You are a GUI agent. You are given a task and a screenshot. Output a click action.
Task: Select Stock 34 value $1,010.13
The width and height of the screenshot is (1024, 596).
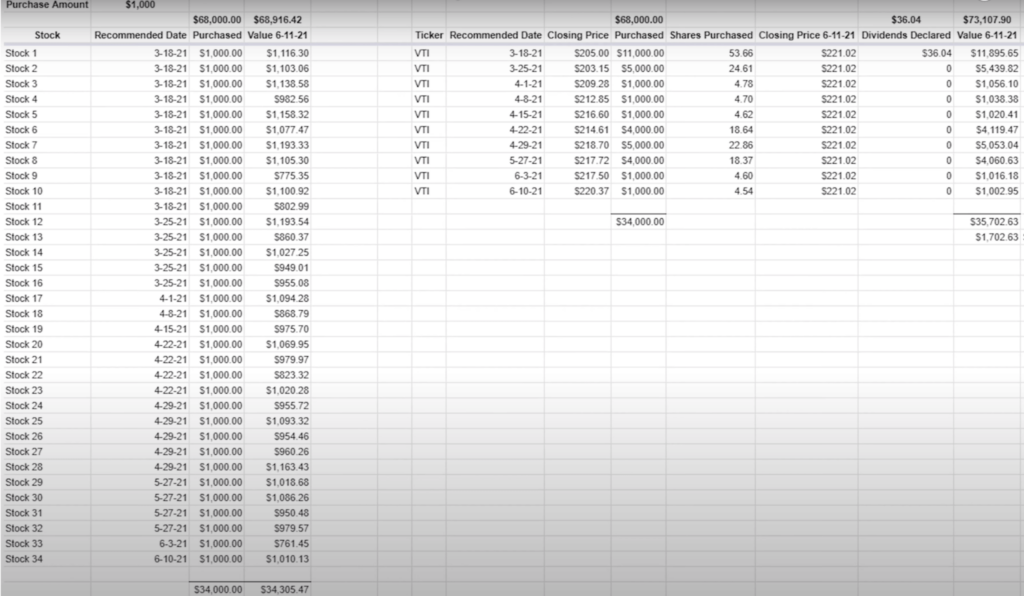(287, 559)
